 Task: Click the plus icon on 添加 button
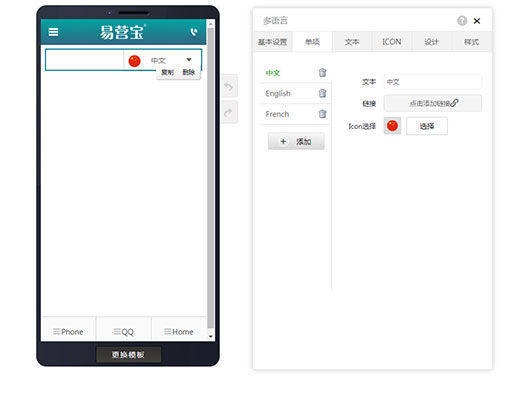283,141
